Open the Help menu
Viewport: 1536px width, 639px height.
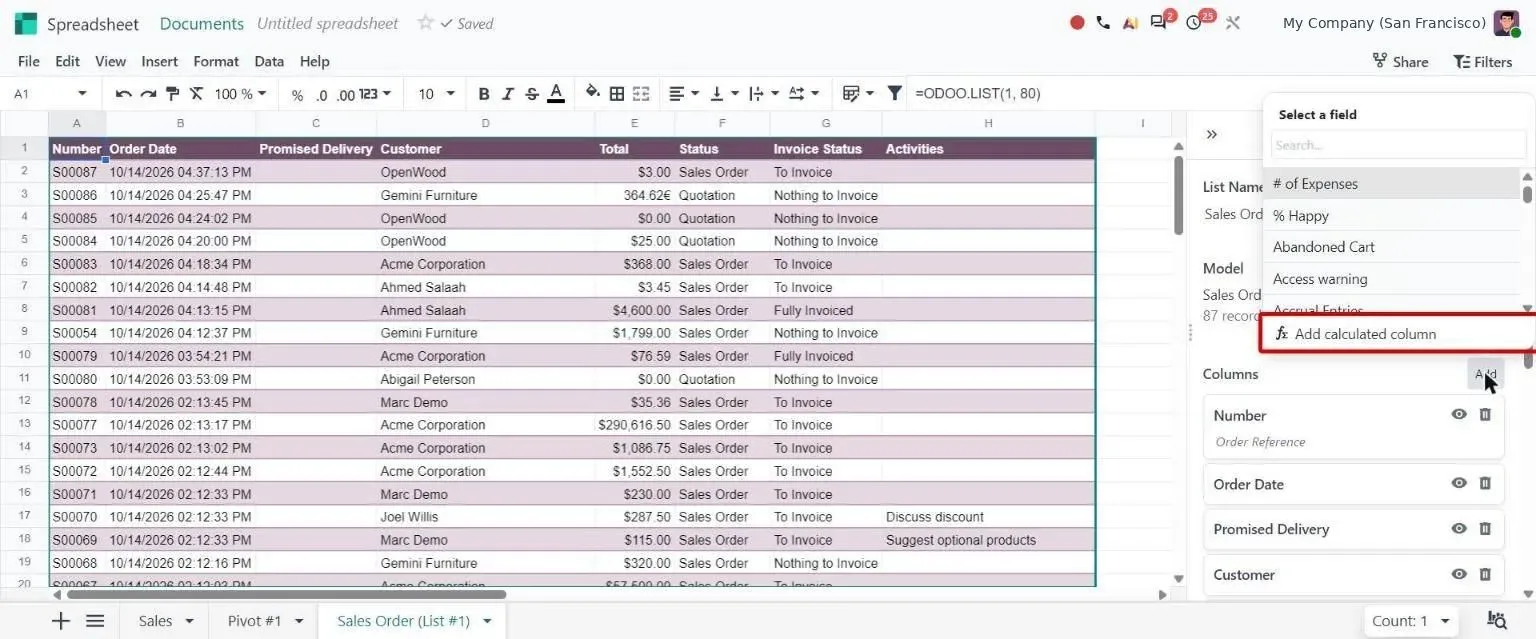tap(314, 61)
